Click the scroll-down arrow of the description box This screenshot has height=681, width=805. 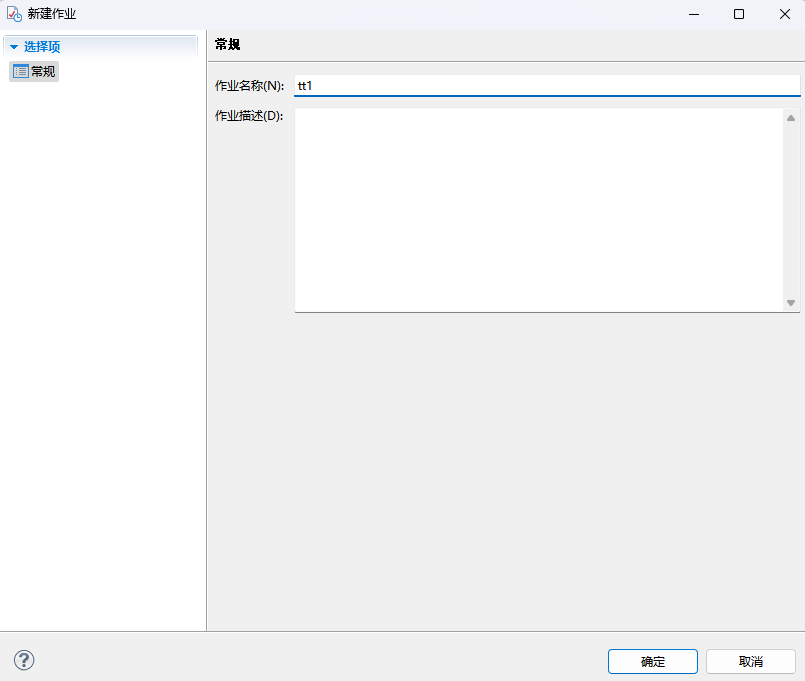click(x=790, y=302)
